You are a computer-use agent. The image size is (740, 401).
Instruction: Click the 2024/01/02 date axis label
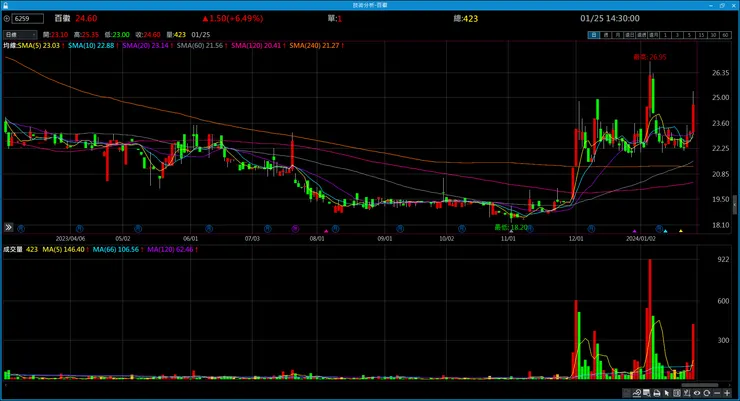coord(640,238)
